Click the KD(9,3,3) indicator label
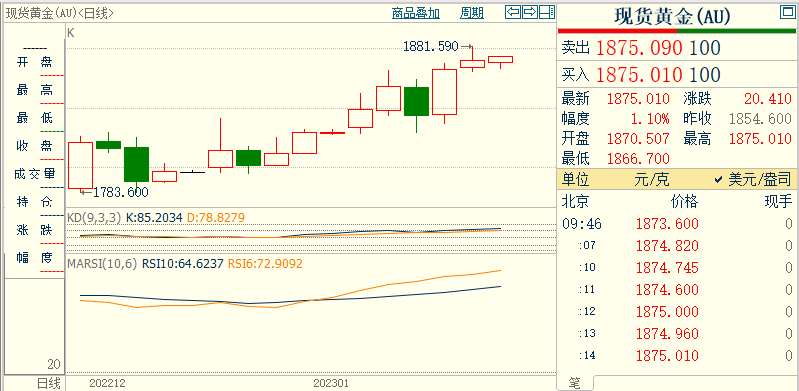The height and width of the screenshot is (391, 799). (94, 218)
